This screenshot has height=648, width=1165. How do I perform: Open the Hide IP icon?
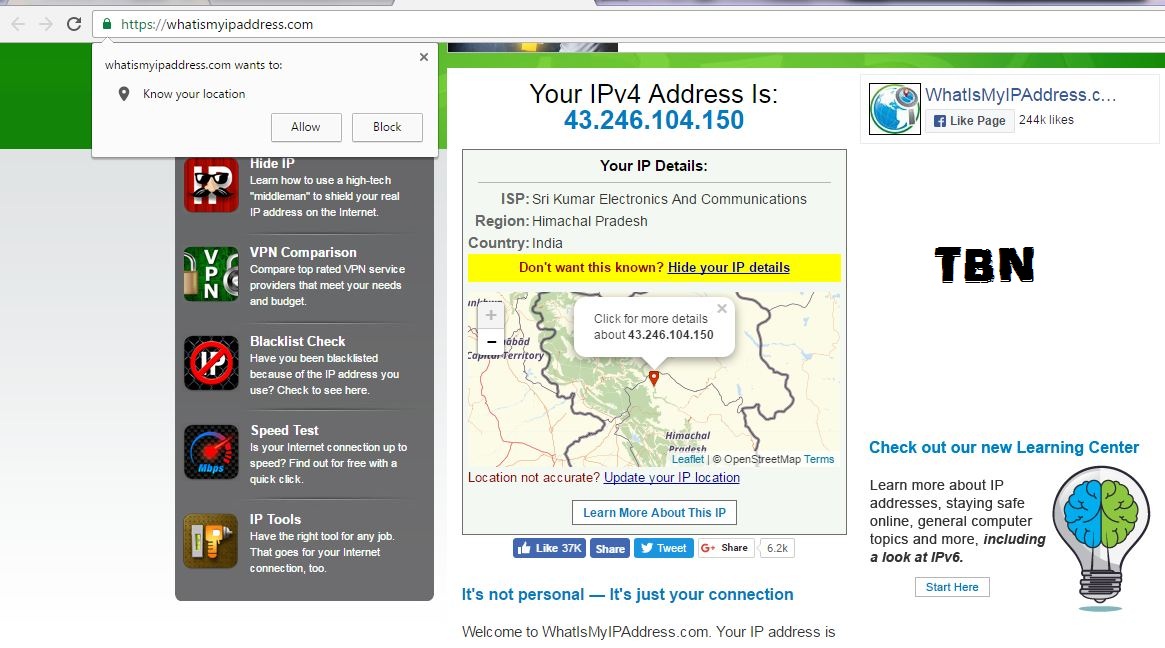point(211,185)
